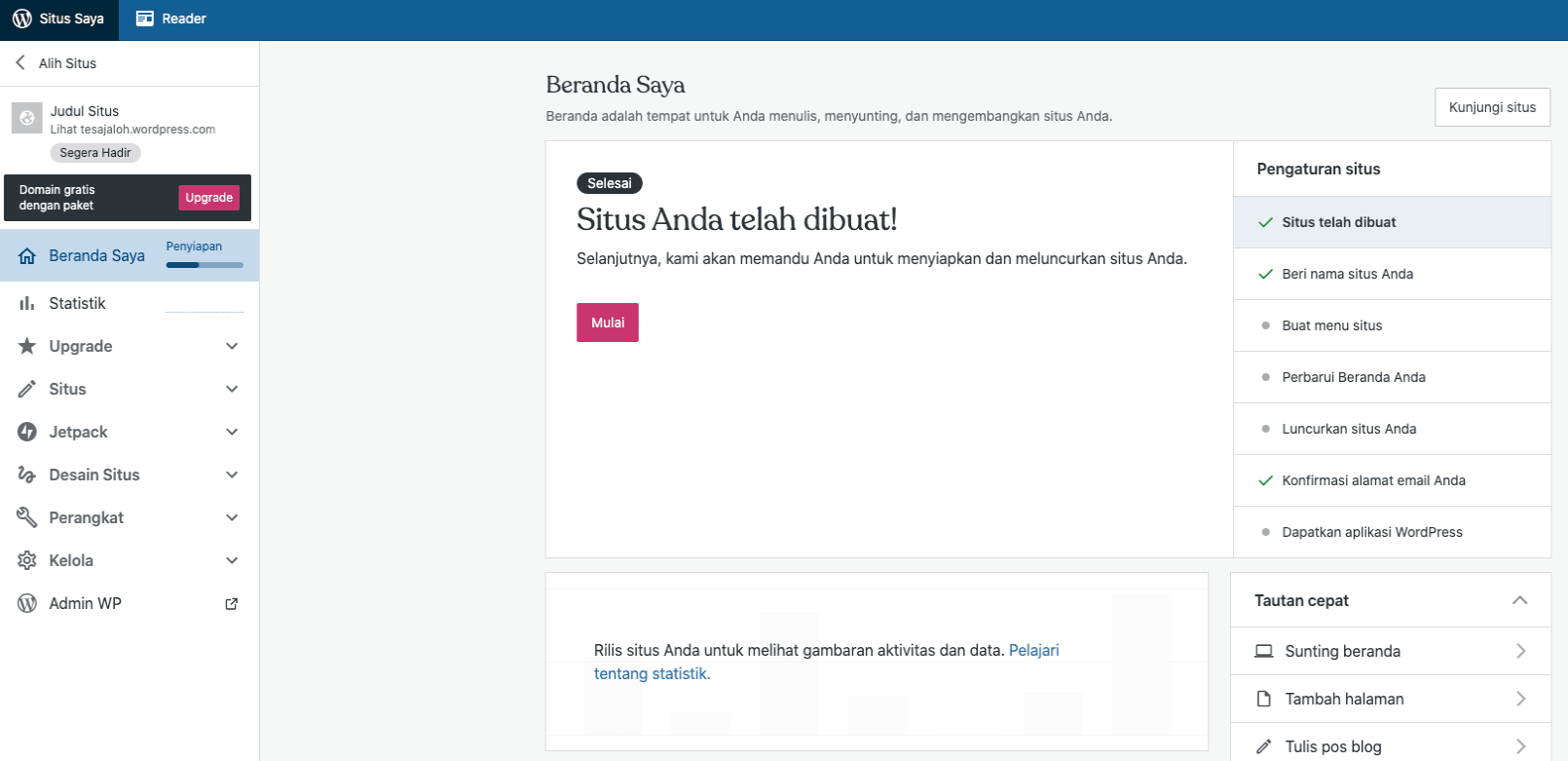Click the Perangkat wrench icon
Image resolution: width=1568 pixels, height=761 pixels.
coord(27,517)
